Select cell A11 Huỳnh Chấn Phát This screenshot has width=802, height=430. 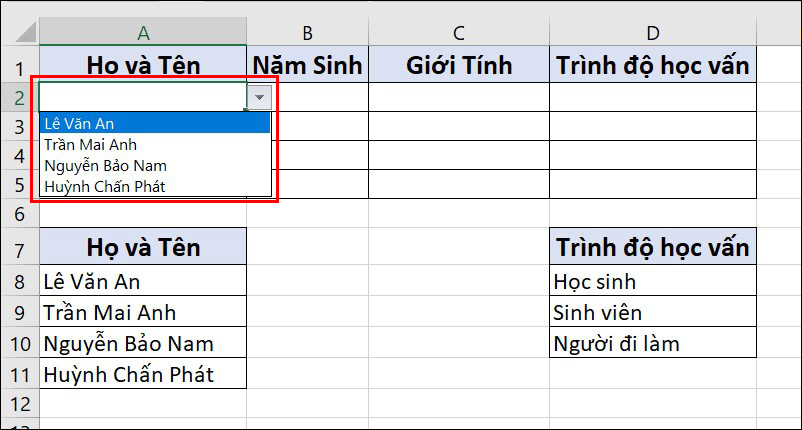[143, 374]
